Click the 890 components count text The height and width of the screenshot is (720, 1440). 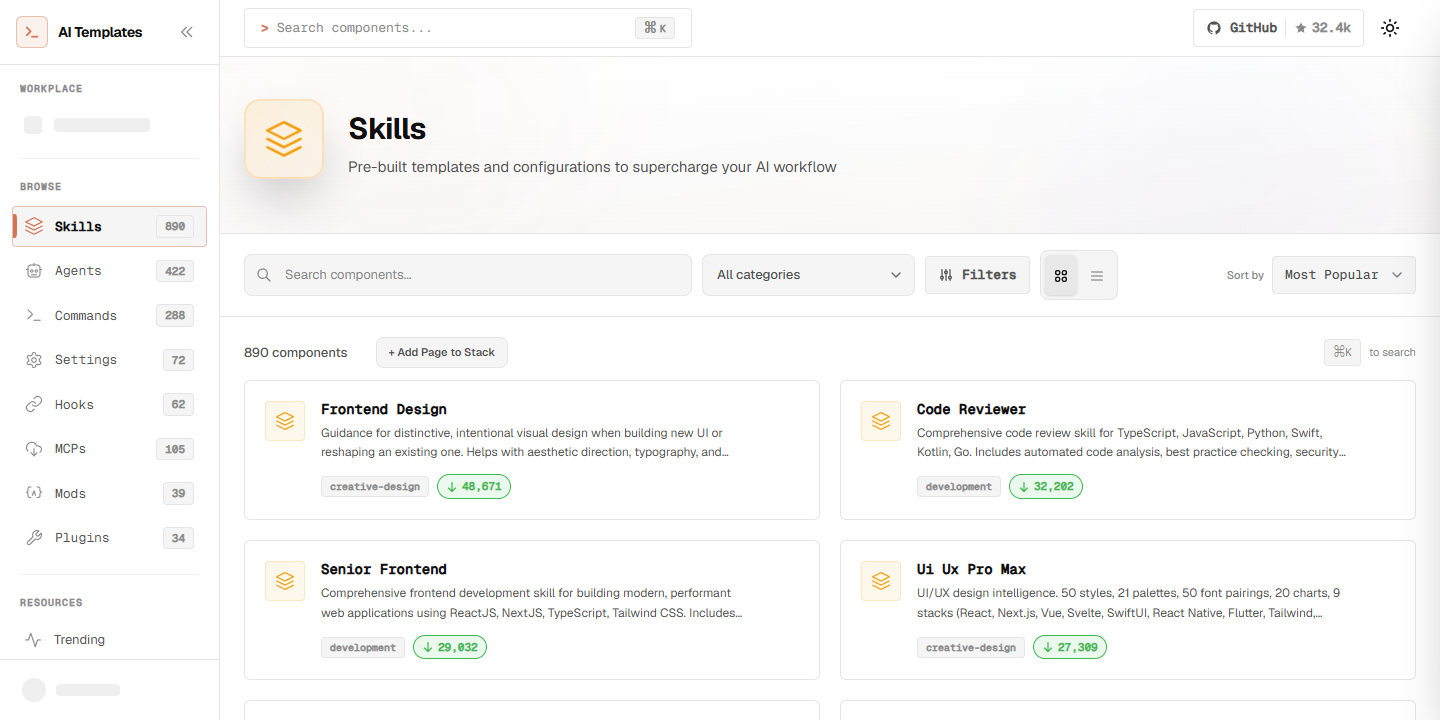point(296,353)
